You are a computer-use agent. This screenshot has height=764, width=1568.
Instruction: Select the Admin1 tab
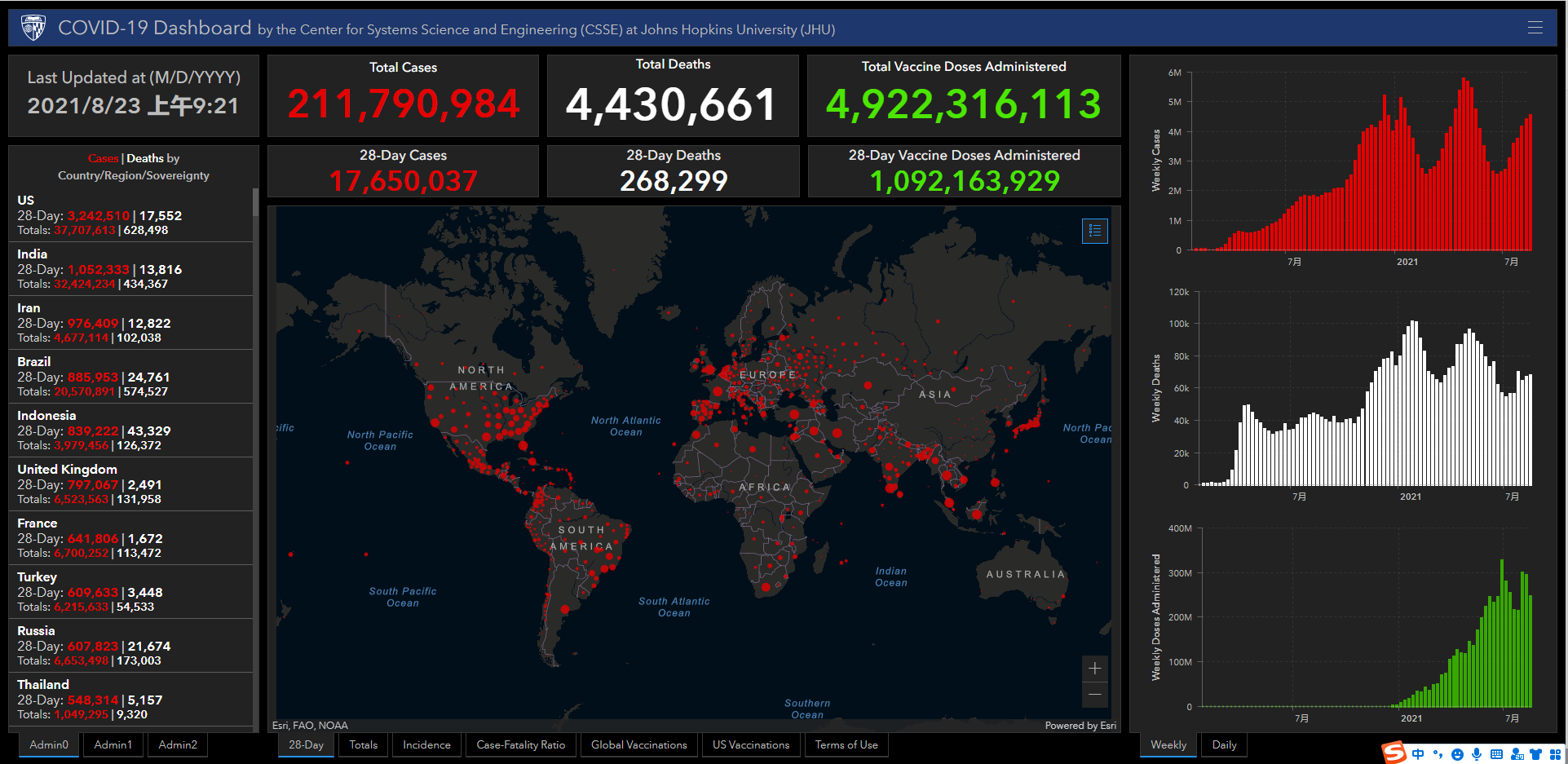pyautogui.click(x=113, y=744)
